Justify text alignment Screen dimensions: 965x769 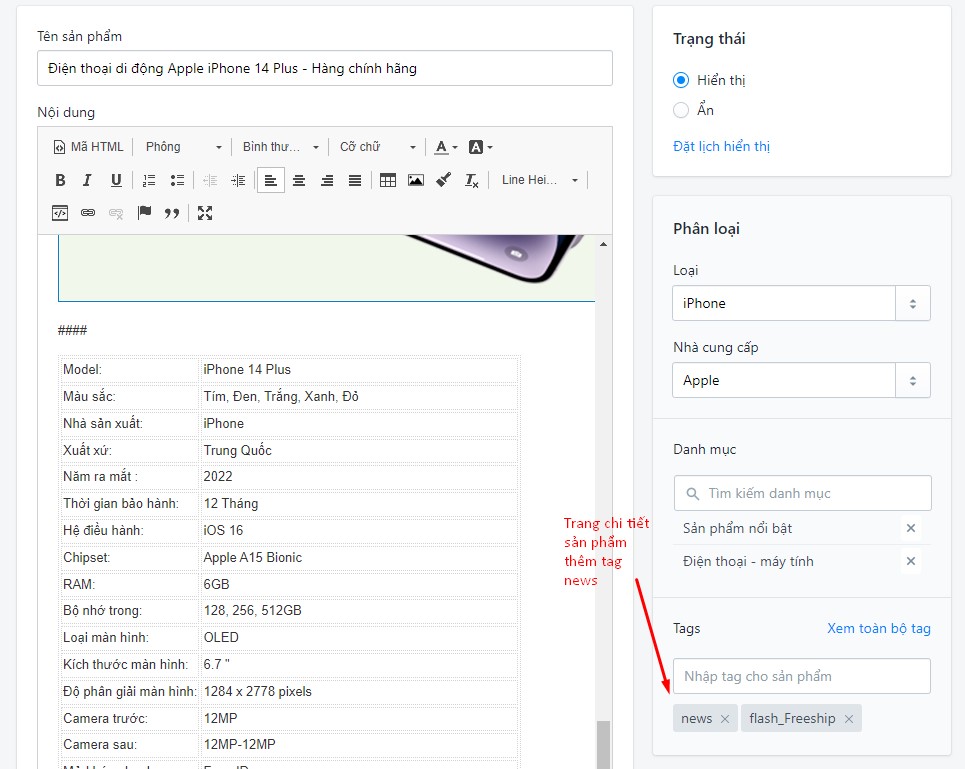click(355, 180)
